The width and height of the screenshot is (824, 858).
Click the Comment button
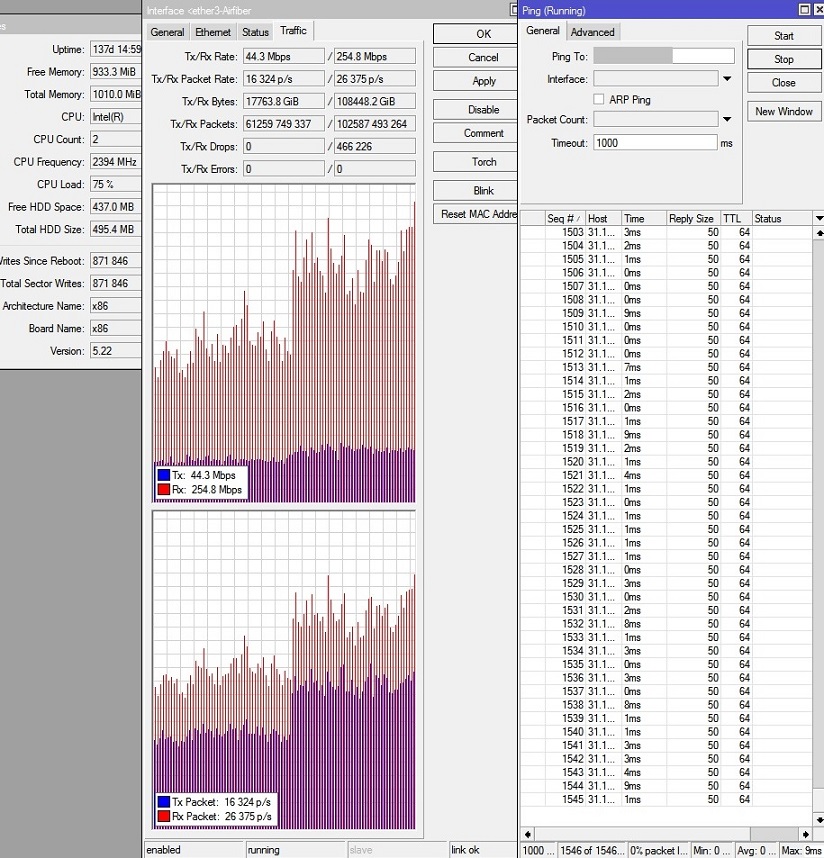pyautogui.click(x=475, y=134)
